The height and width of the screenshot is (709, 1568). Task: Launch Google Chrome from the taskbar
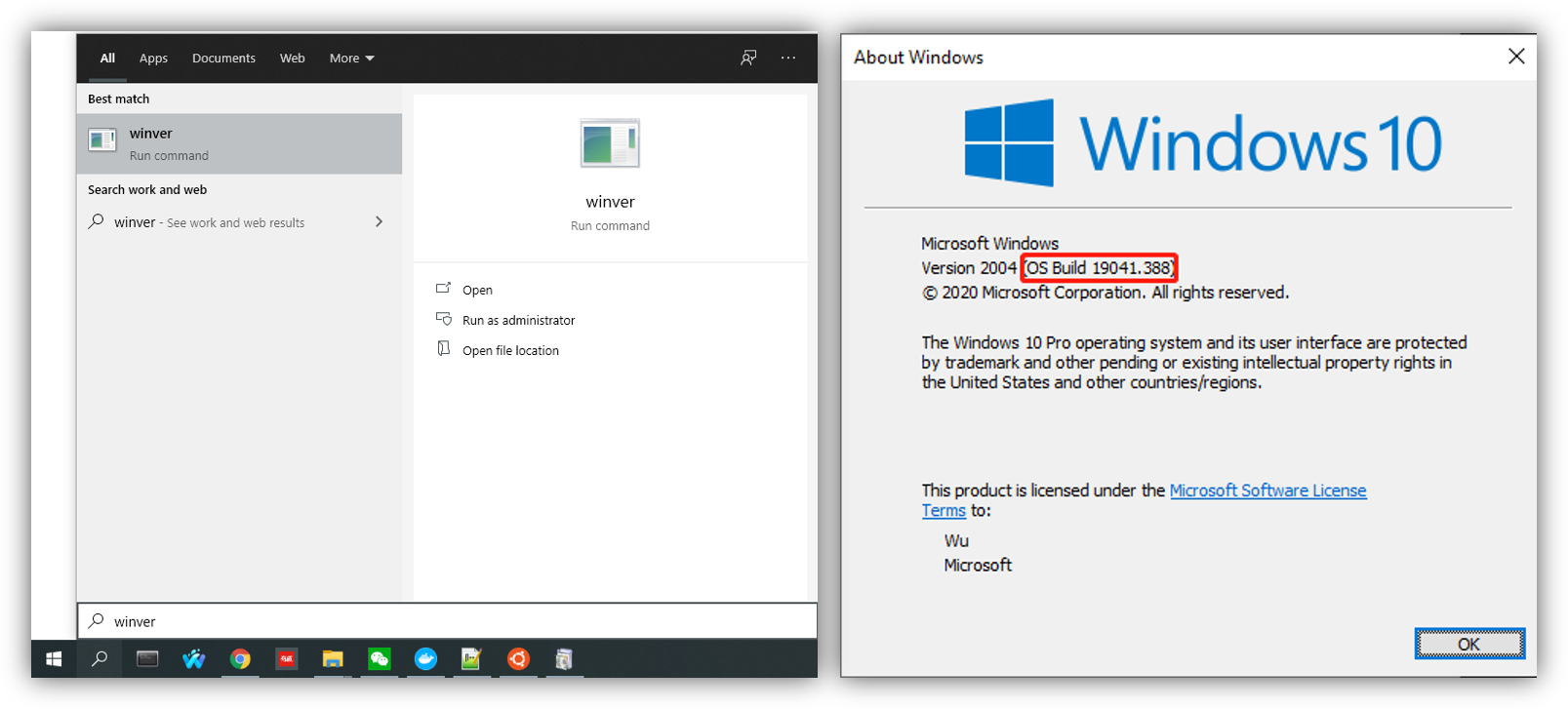click(x=240, y=659)
